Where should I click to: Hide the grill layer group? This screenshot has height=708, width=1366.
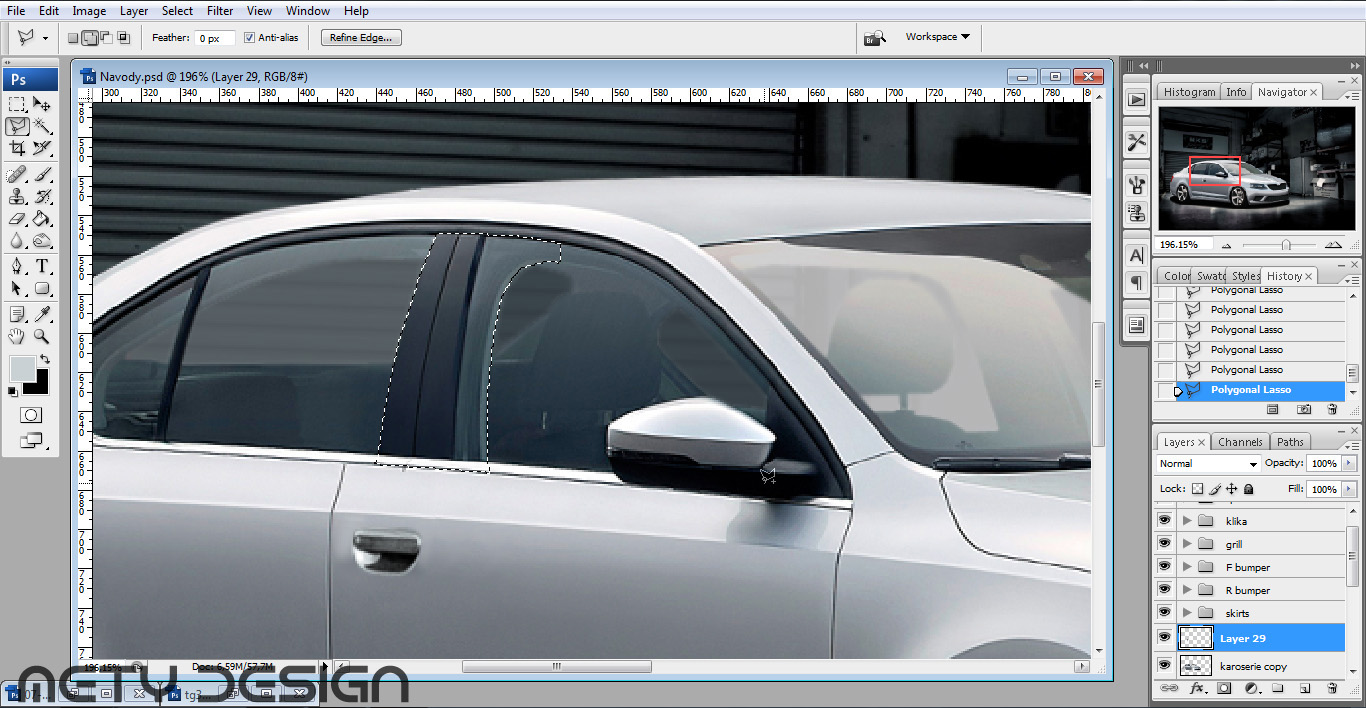(1164, 543)
